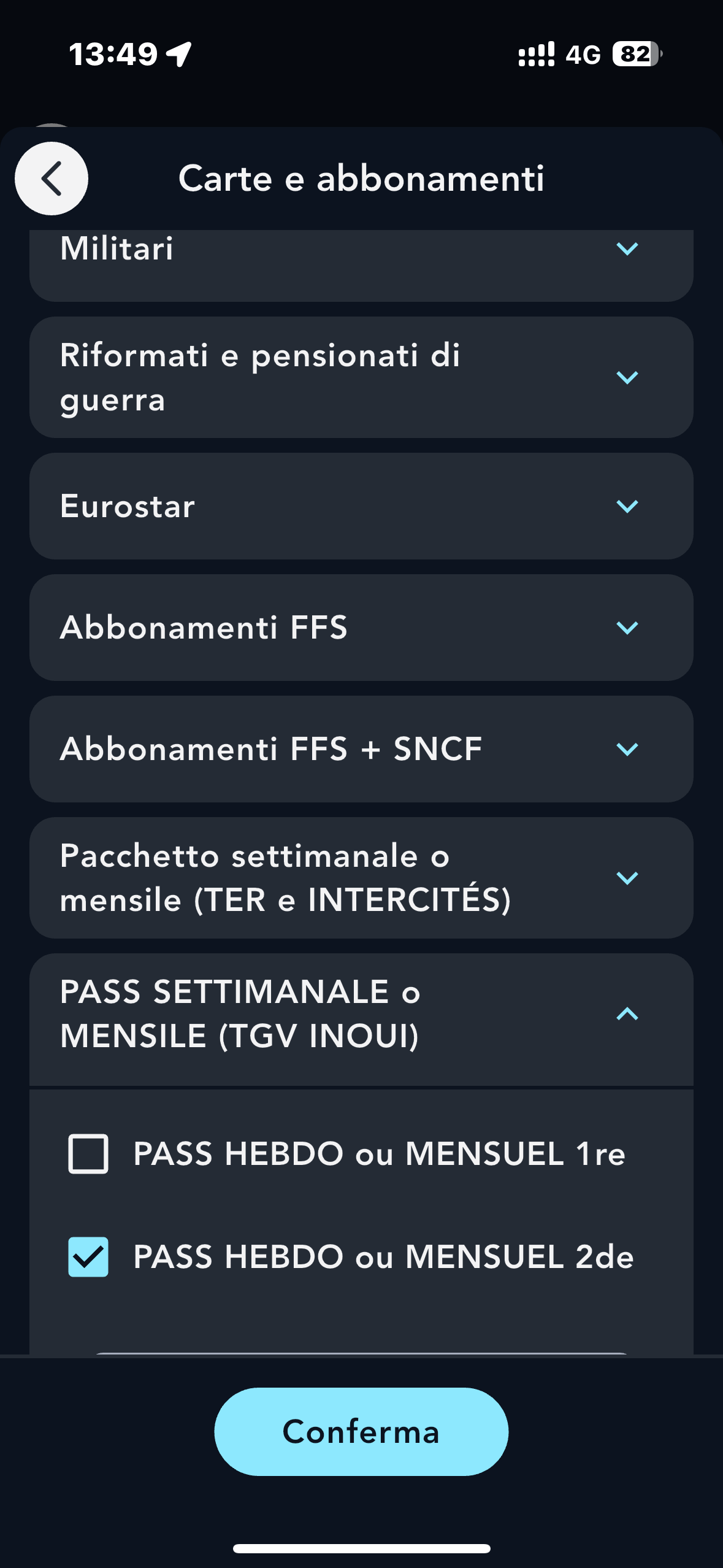Check PASS HEBDO ou MENSUEL 1re
Screen dimensions: 723x1568
(x=88, y=1154)
